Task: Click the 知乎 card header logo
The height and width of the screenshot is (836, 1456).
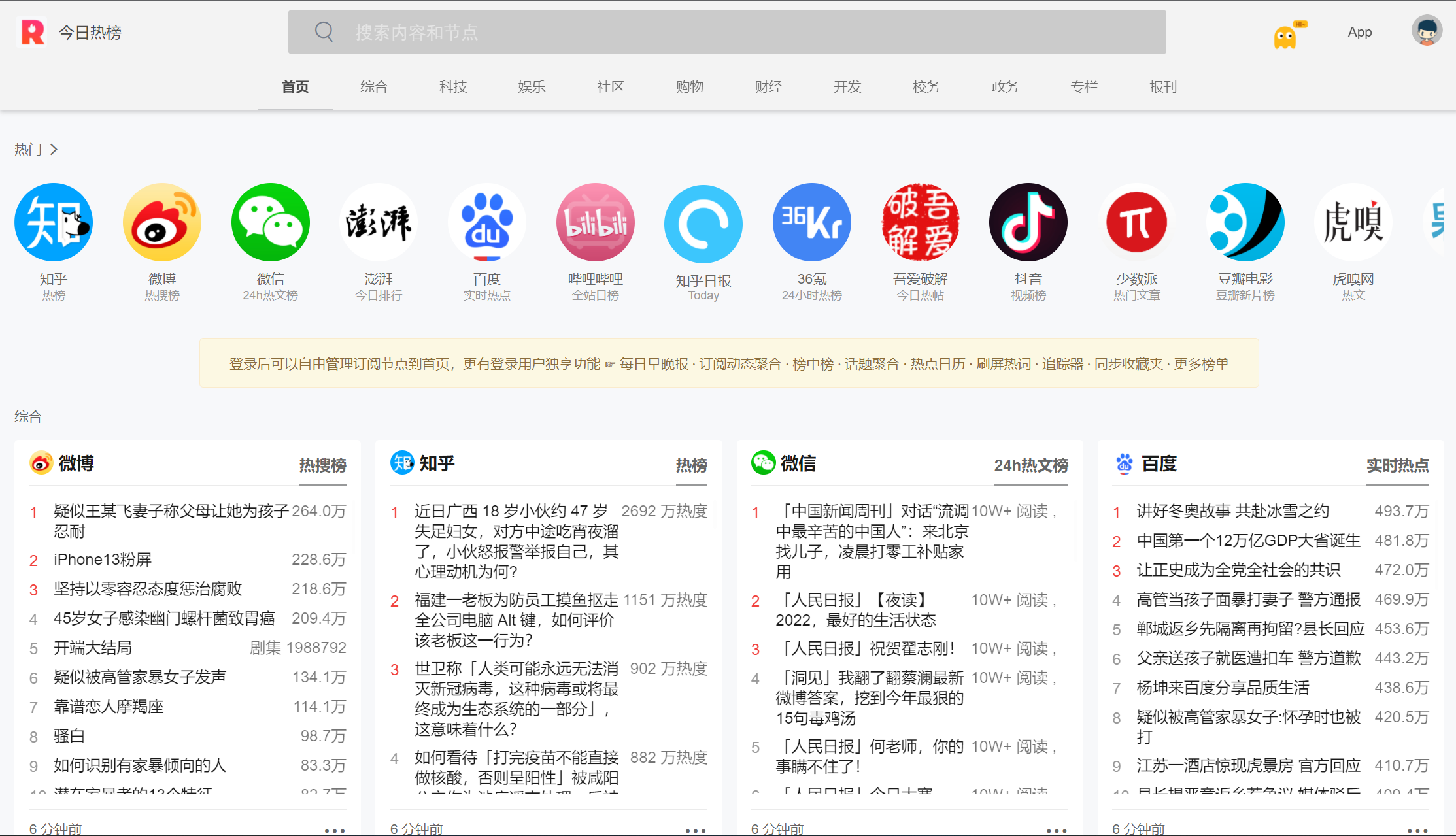Action: pos(402,463)
